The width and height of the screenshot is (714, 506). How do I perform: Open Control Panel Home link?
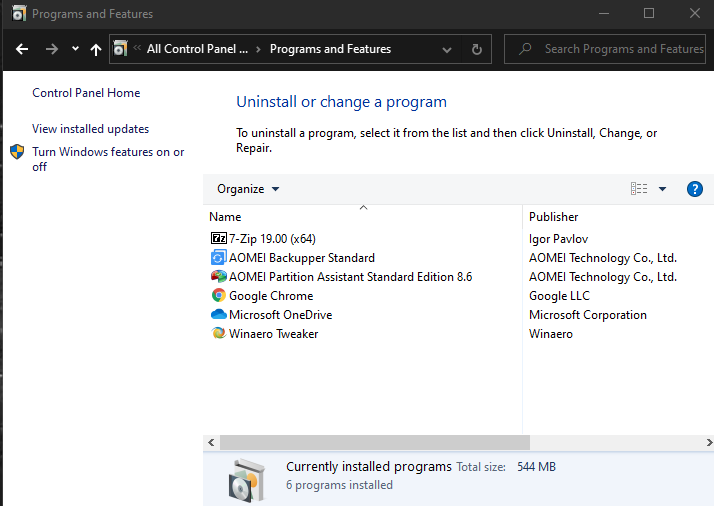[x=86, y=93]
